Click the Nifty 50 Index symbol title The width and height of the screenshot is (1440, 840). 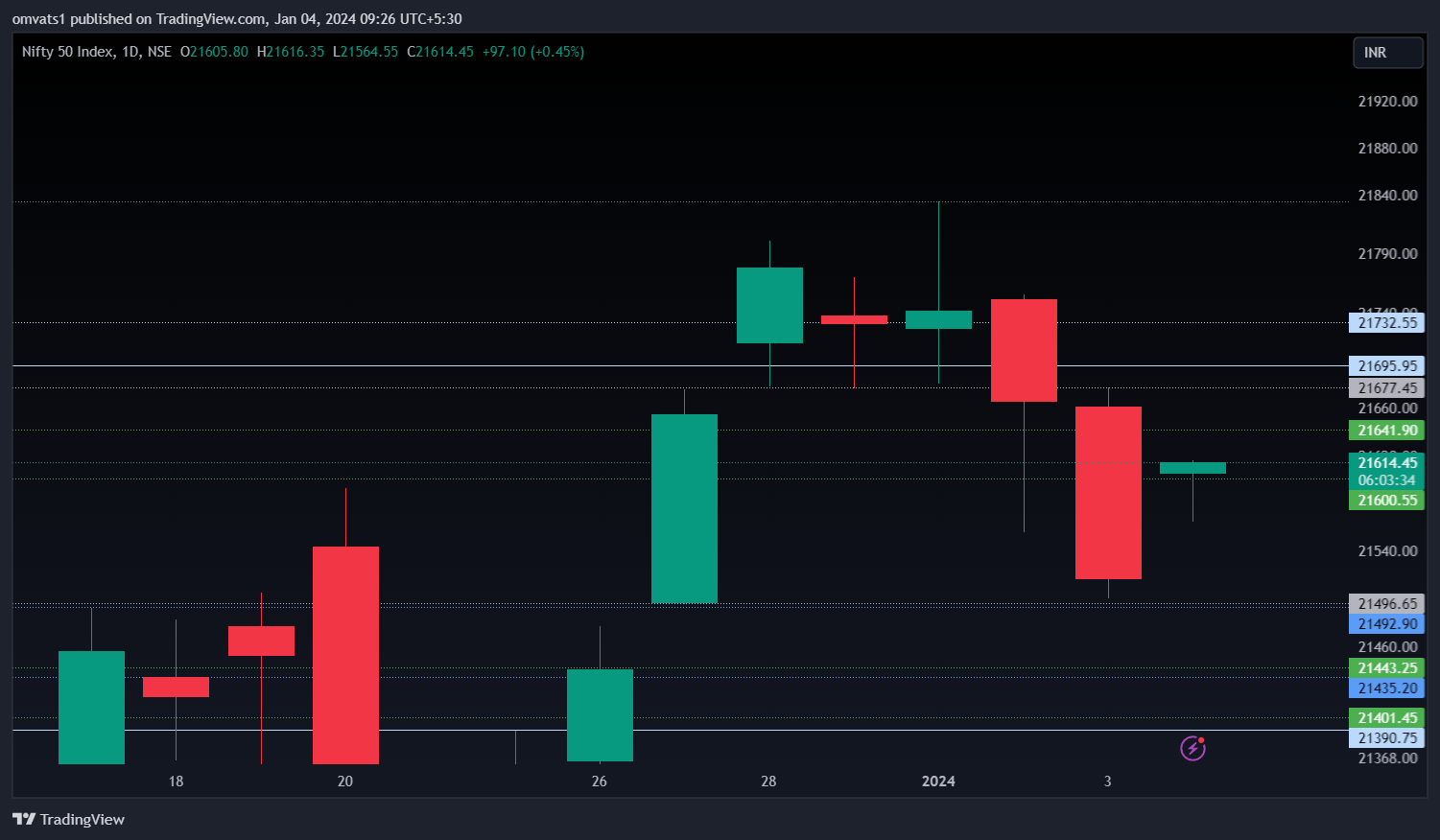pyautogui.click(x=67, y=52)
